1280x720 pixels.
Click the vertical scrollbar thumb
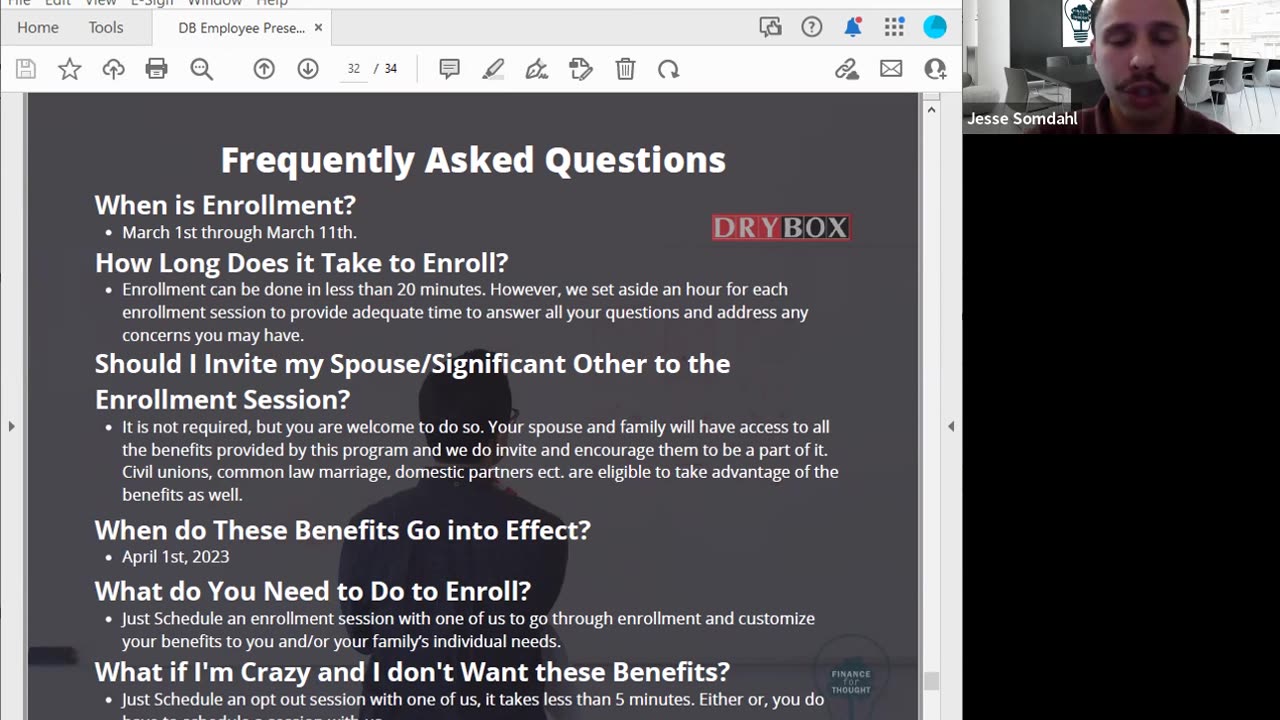[x=931, y=681]
